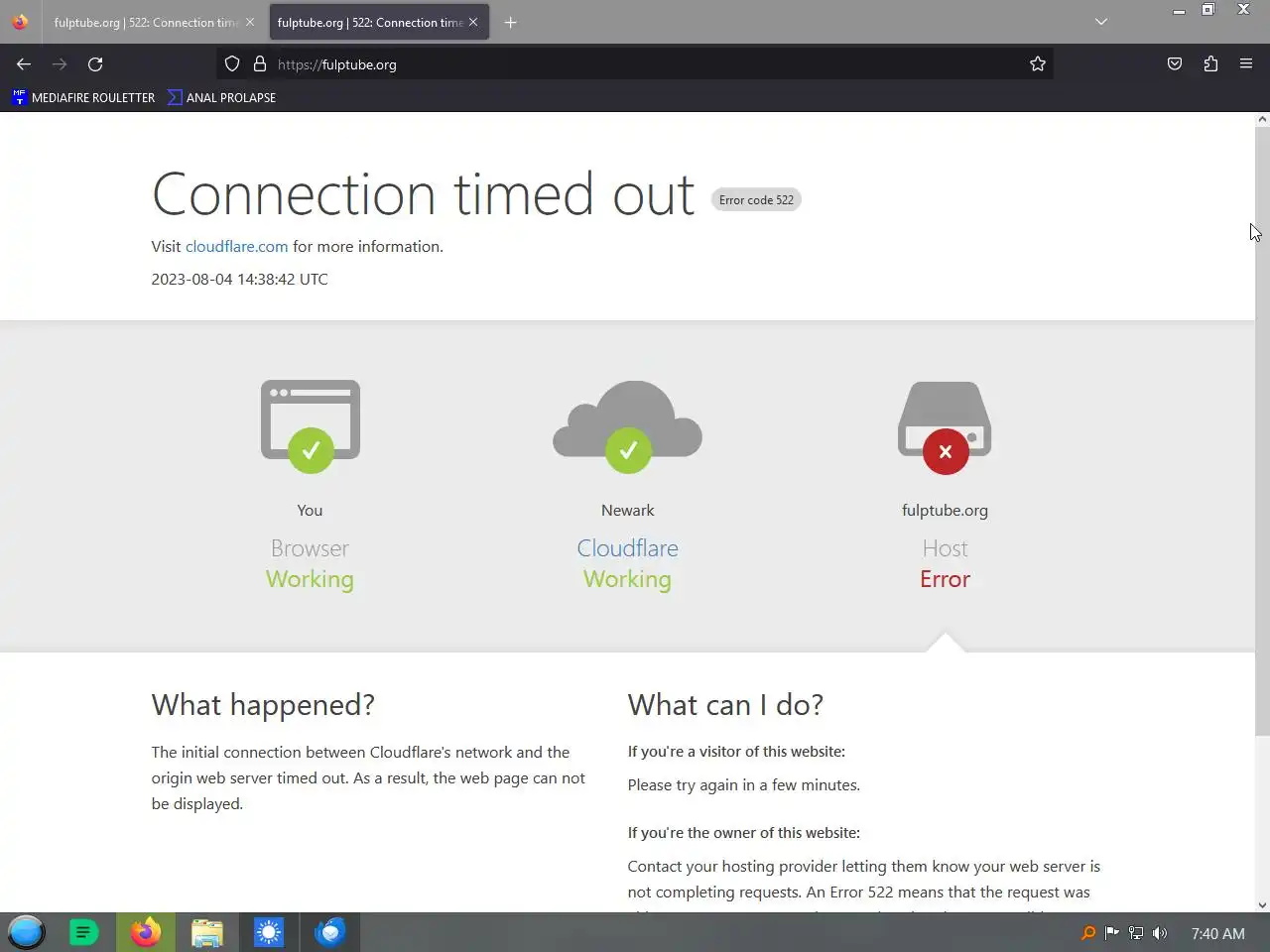The width and height of the screenshot is (1270, 952).
Task: Click the What happened? heading
Action: pyautogui.click(x=263, y=705)
